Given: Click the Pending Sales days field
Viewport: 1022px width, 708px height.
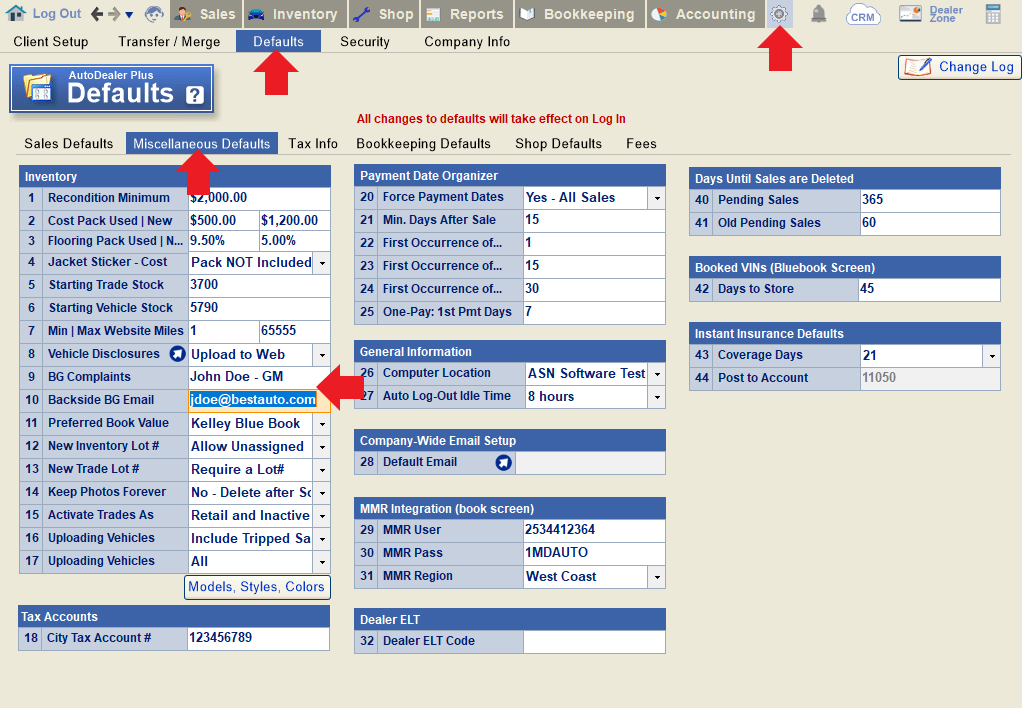Looking at the screenshot, I should click(x=930, y=200).
